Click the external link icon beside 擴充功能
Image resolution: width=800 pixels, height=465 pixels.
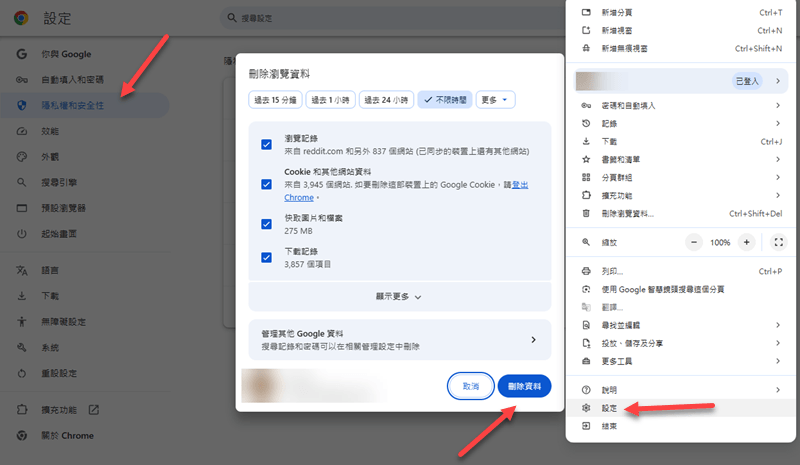(94, 409)
